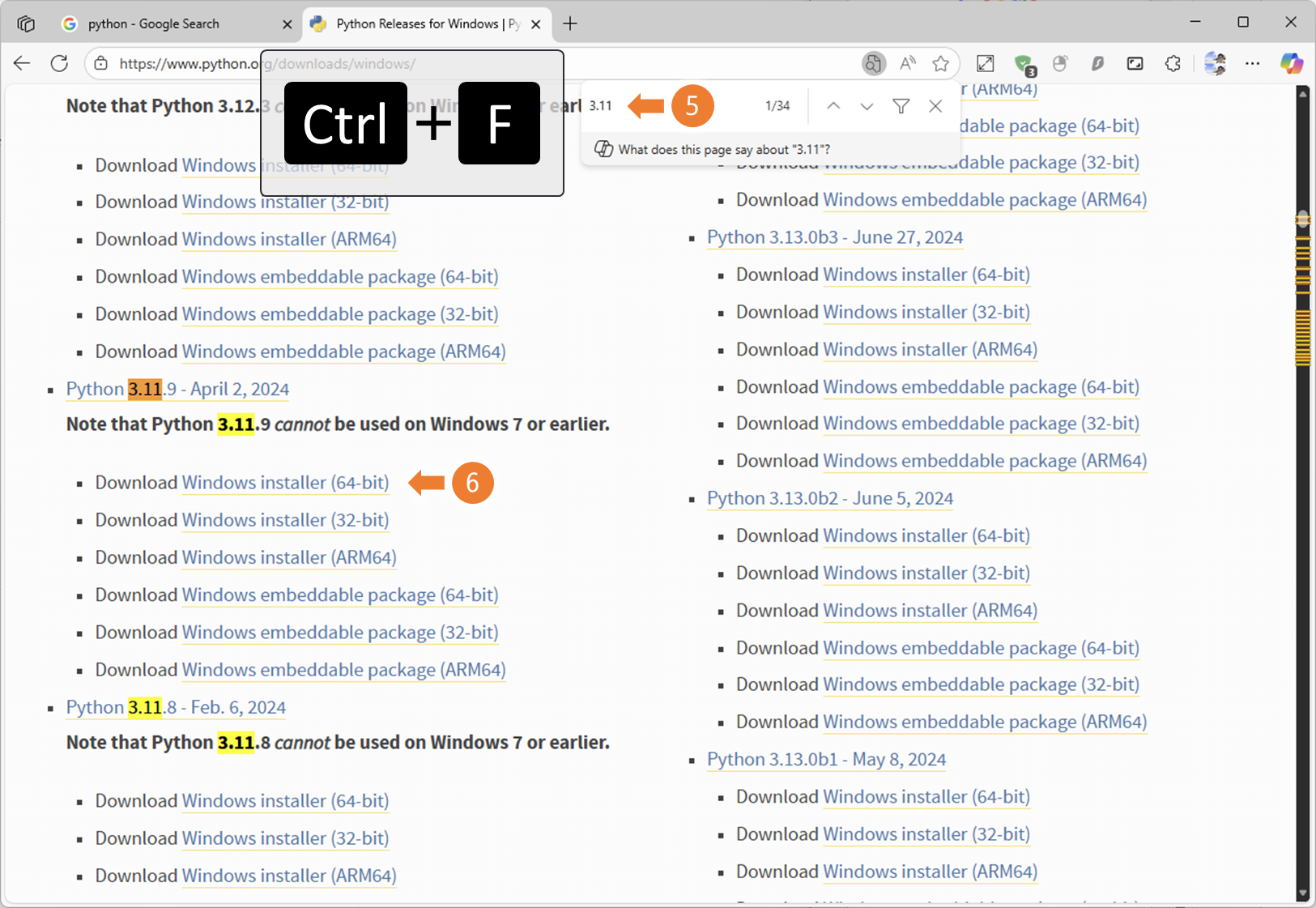Open the Copilot sidebar icon
The image size is (1316, 908).
pyautogui.click(x=1291, y=63)
